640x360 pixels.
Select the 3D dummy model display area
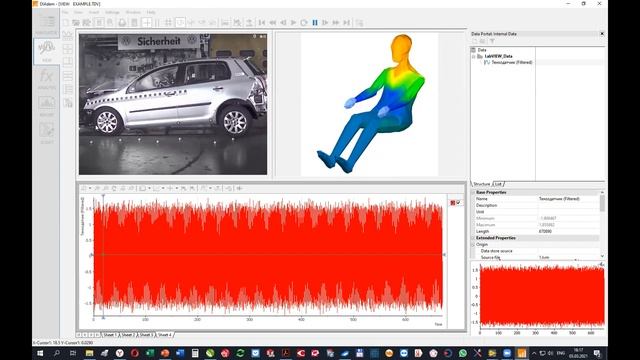pos(369,104)
